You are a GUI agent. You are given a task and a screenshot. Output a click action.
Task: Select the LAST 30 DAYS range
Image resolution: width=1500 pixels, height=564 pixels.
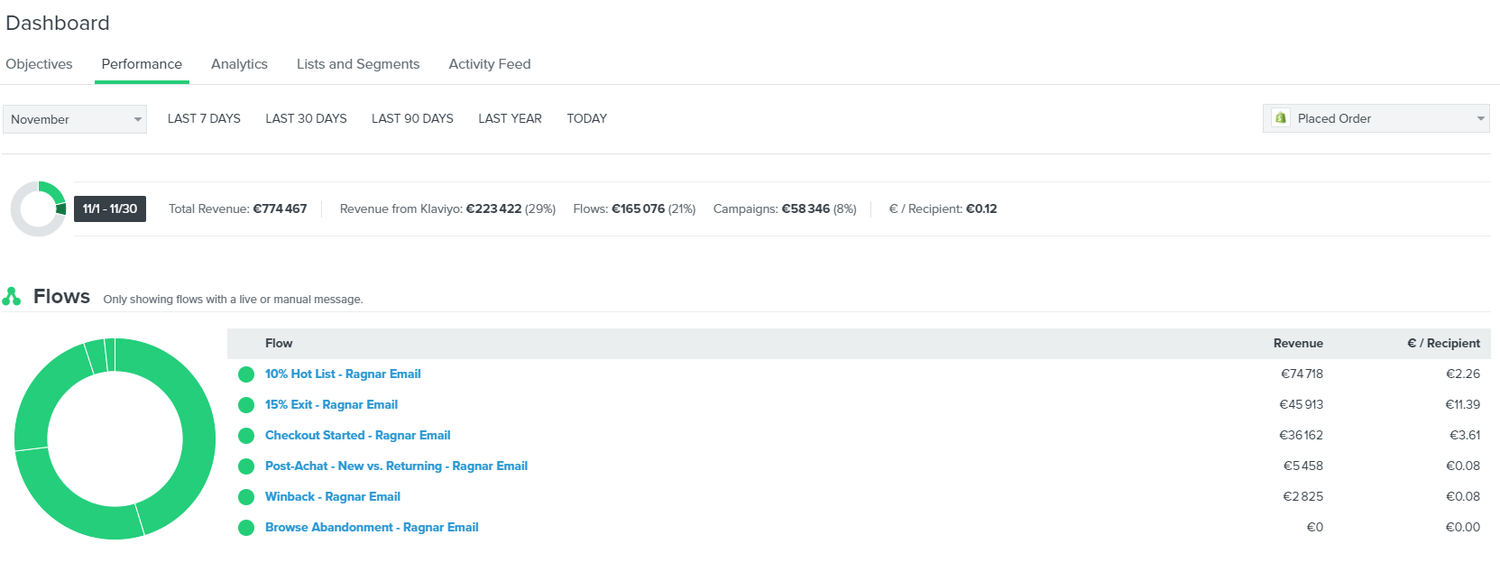[306, 118]
